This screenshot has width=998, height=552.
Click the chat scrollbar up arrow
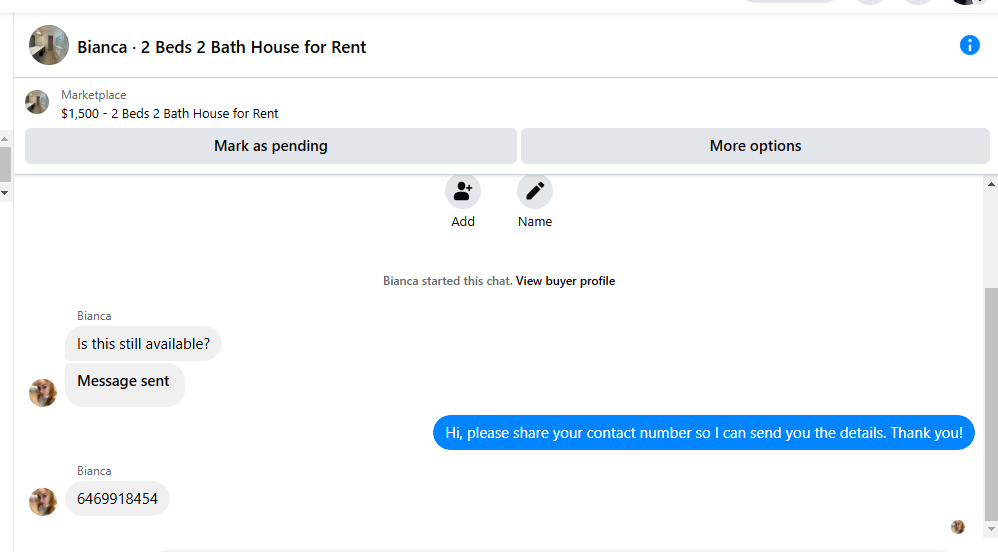(991, 184)
